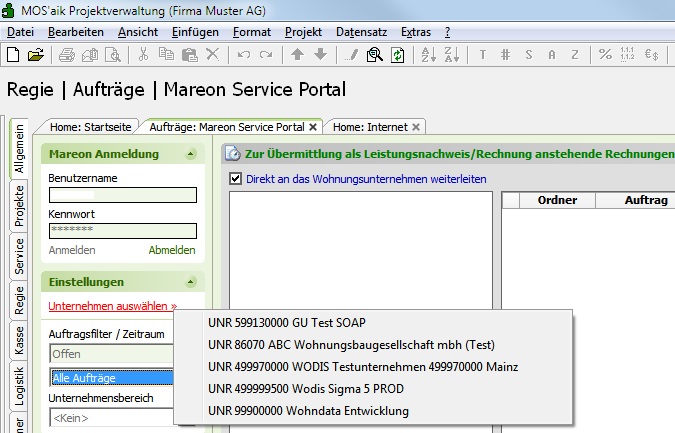Click the Undo arrow icon
This screenshot has height=433, width=675.
click(x=244, y=55)
